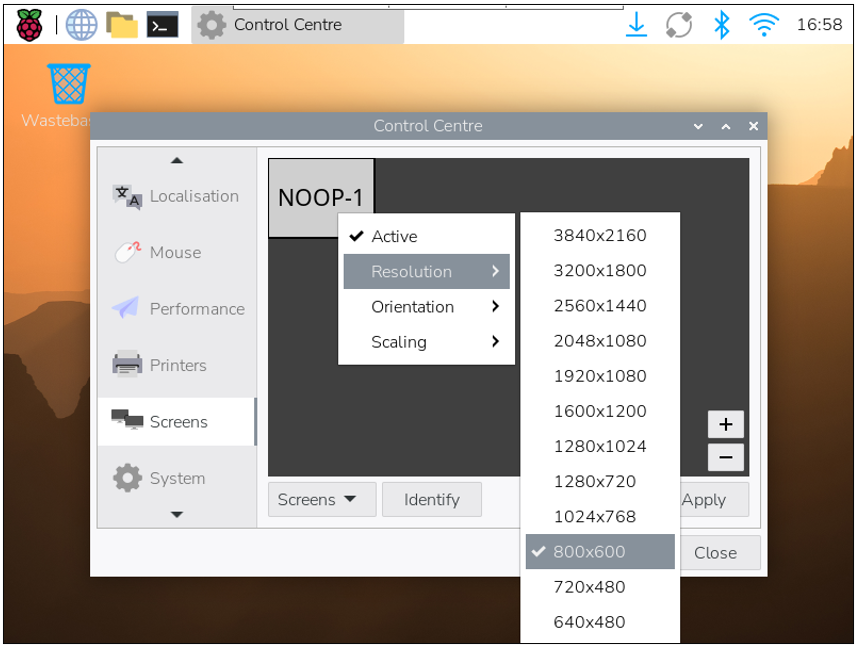Open the downloads updater tray icon

click(x=636, y=25)
